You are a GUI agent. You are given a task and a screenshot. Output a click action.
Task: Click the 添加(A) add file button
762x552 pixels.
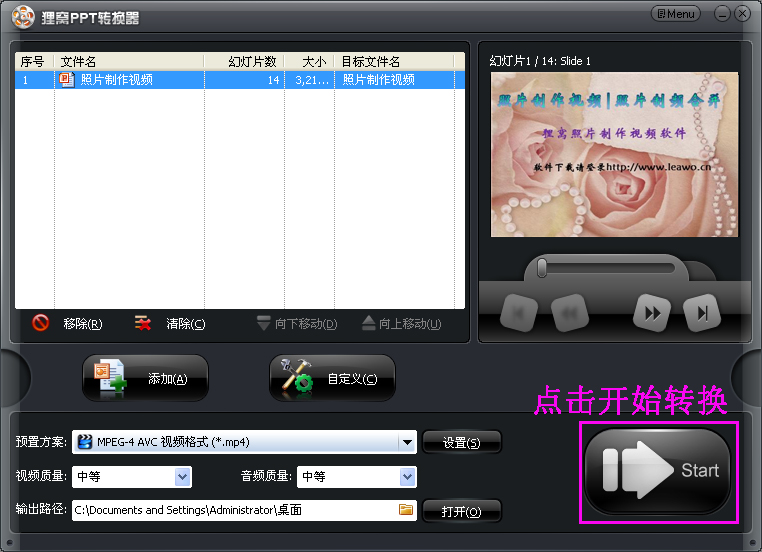click(145, 378)
